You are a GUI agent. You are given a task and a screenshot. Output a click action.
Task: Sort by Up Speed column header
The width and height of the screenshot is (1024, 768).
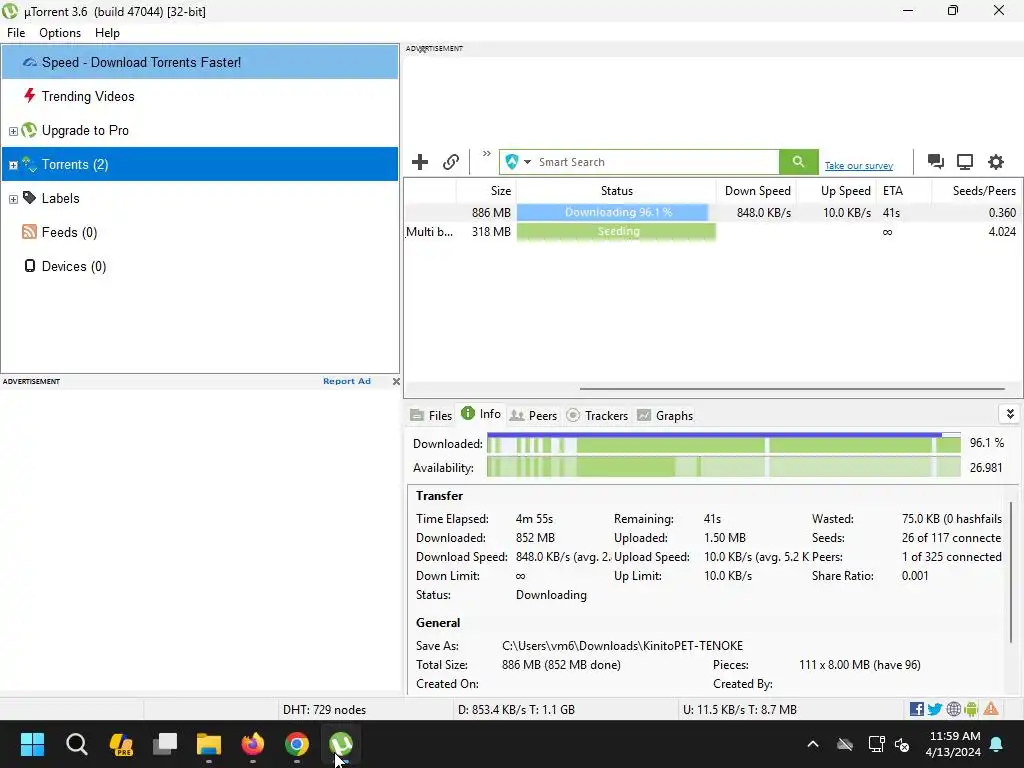836,191
